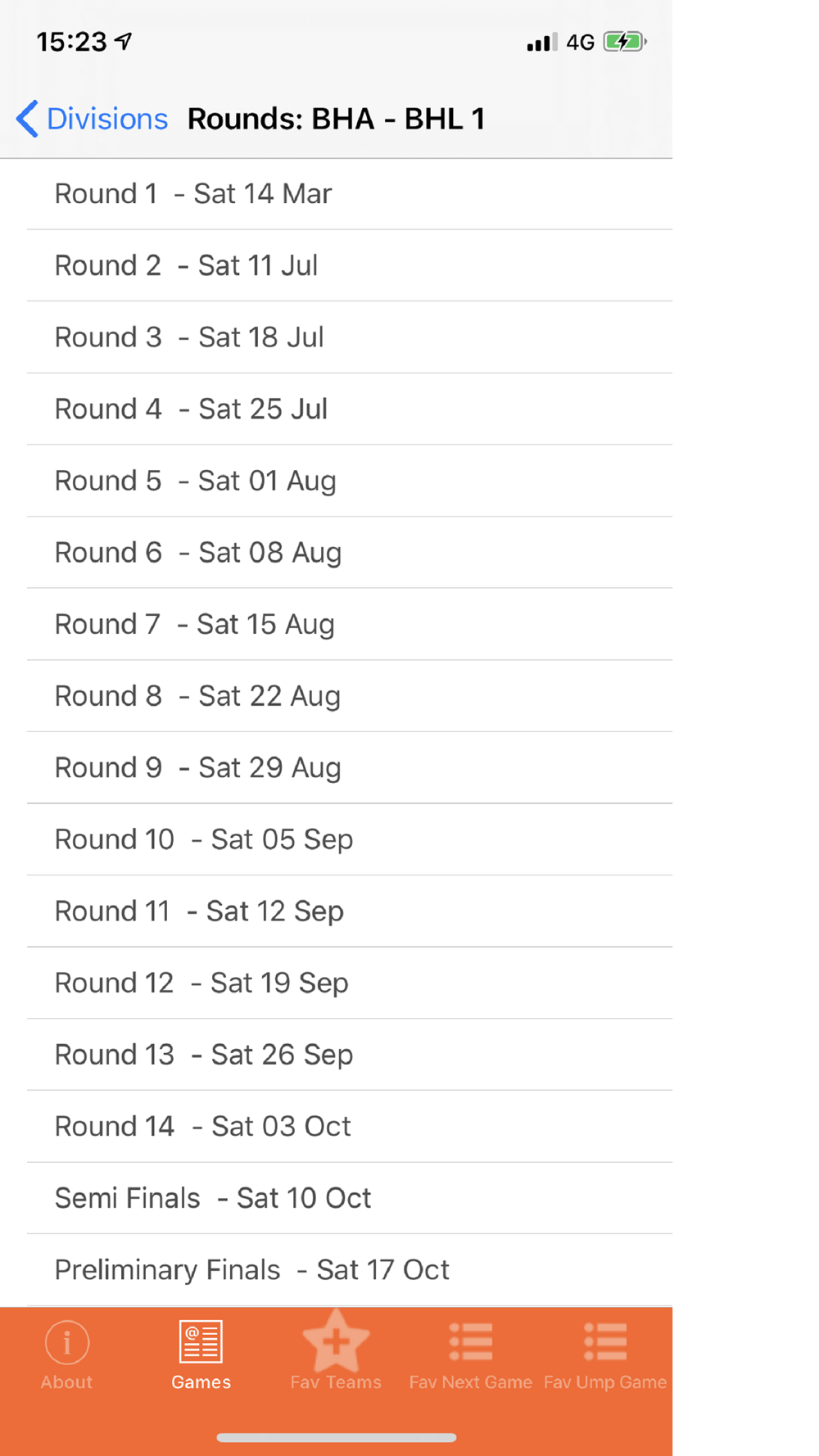
Task: Tap the location arrow status icon
Action: pyautogui.click(x=124, y=41)
